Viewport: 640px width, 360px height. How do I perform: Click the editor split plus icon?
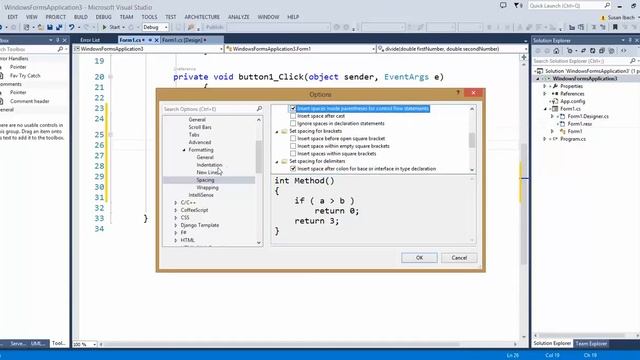(524, 58)
